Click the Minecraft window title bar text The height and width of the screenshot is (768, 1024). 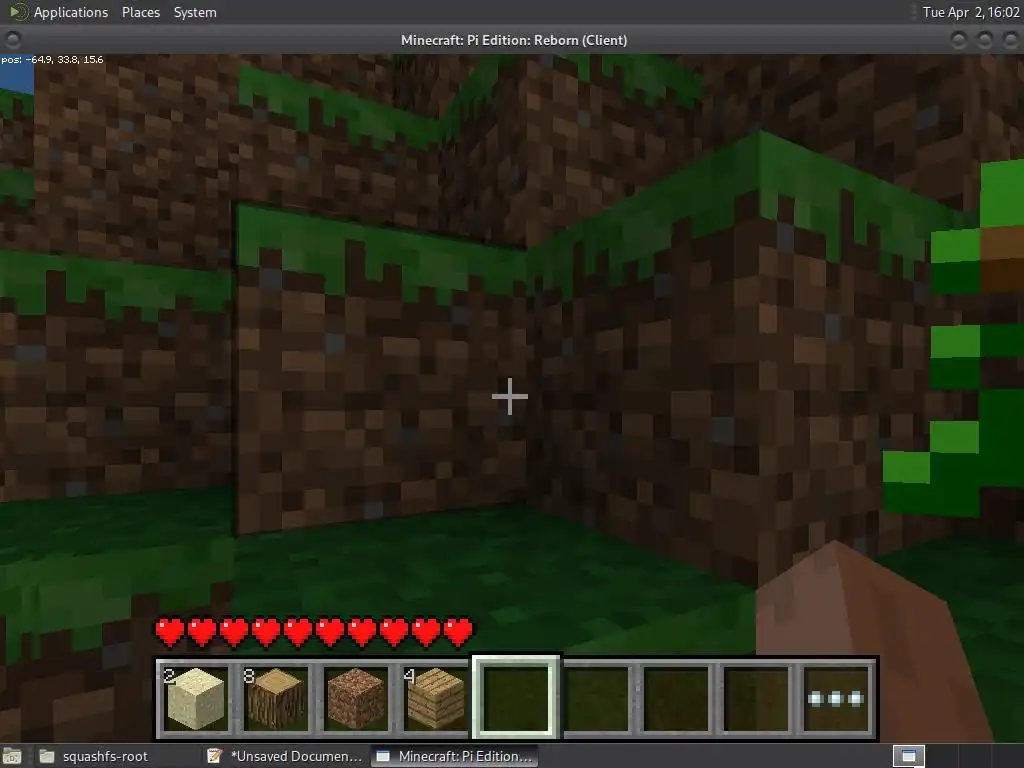[514, 40]
